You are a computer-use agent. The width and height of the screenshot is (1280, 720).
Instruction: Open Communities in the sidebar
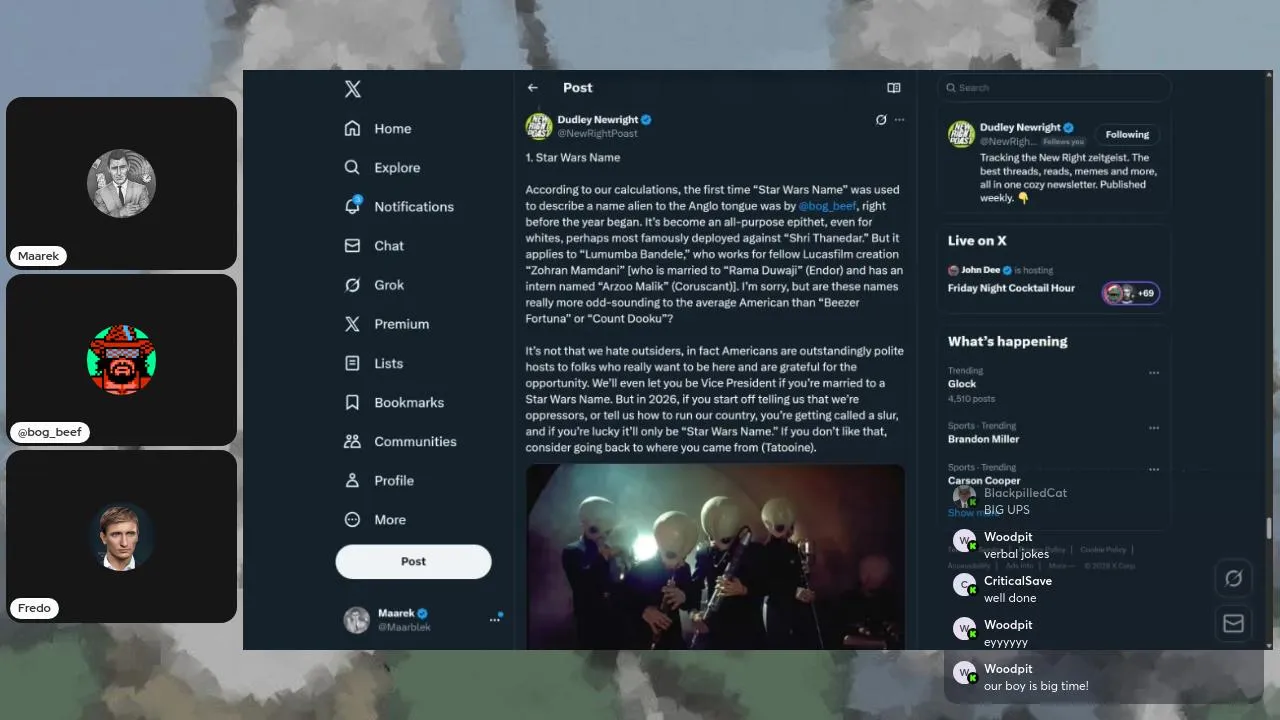(x=400, y=441)
